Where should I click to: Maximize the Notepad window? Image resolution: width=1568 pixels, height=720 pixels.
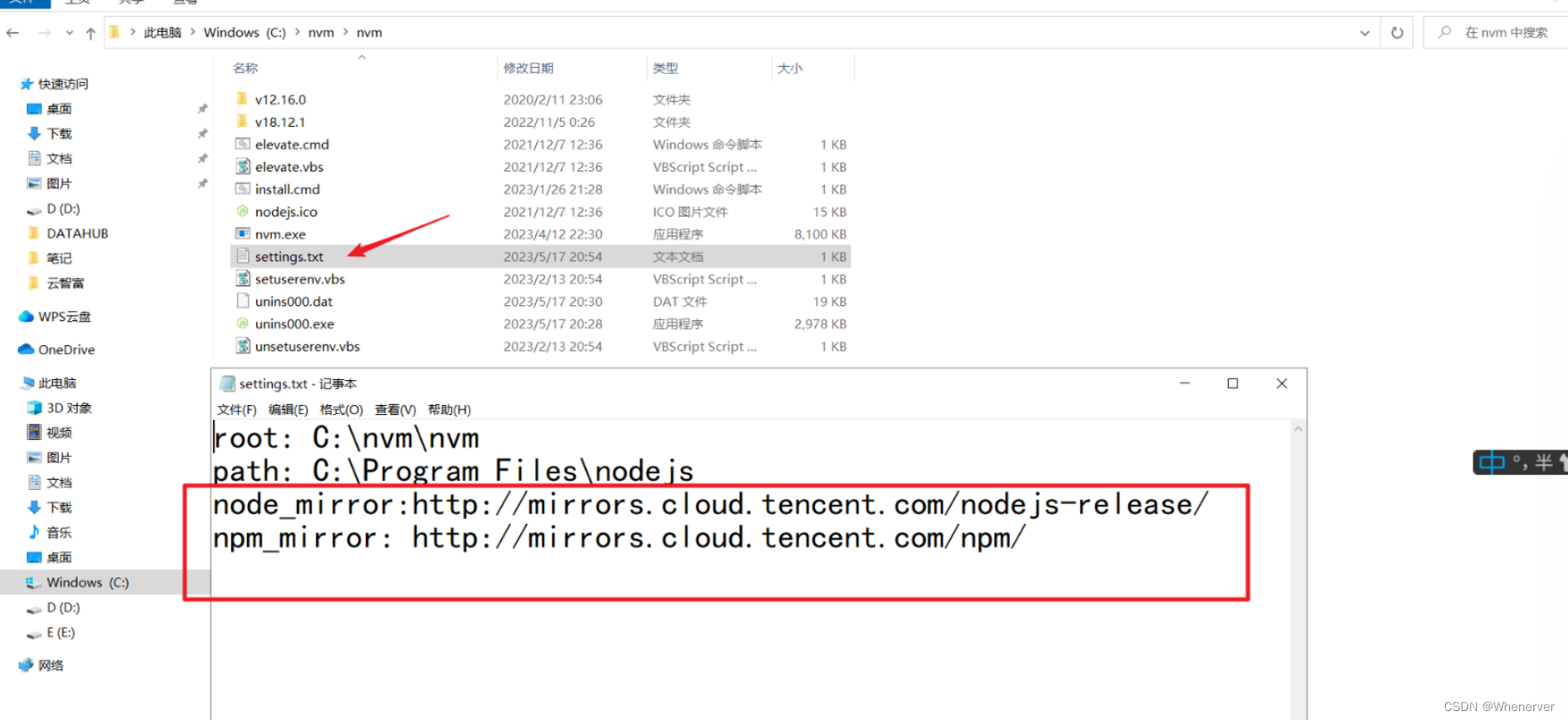coord(1233,384)
